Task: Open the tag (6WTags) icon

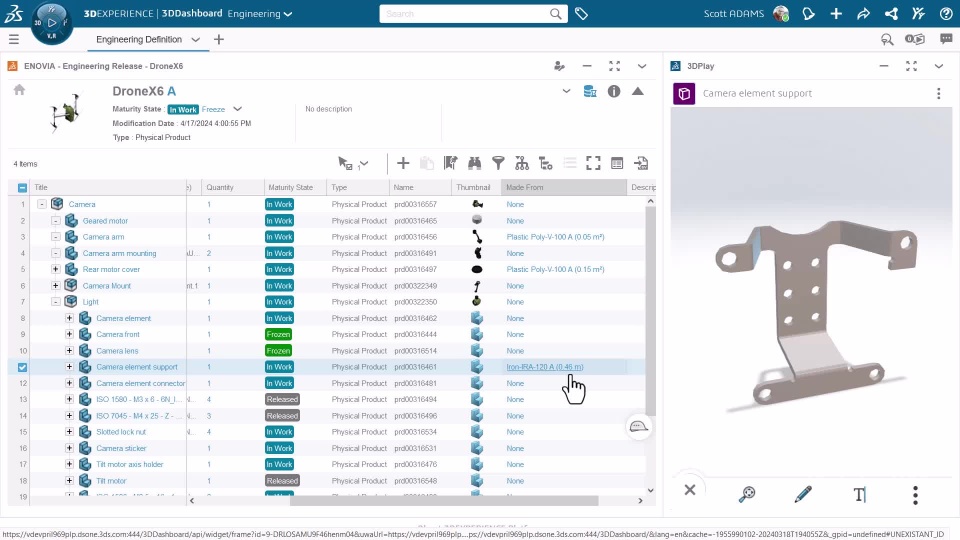Action: pos(582,13)
